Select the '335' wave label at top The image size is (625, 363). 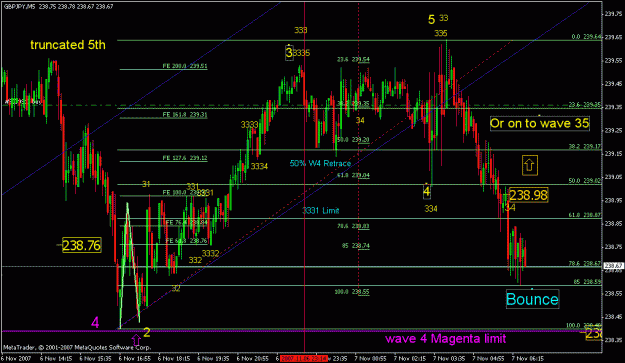441,33
